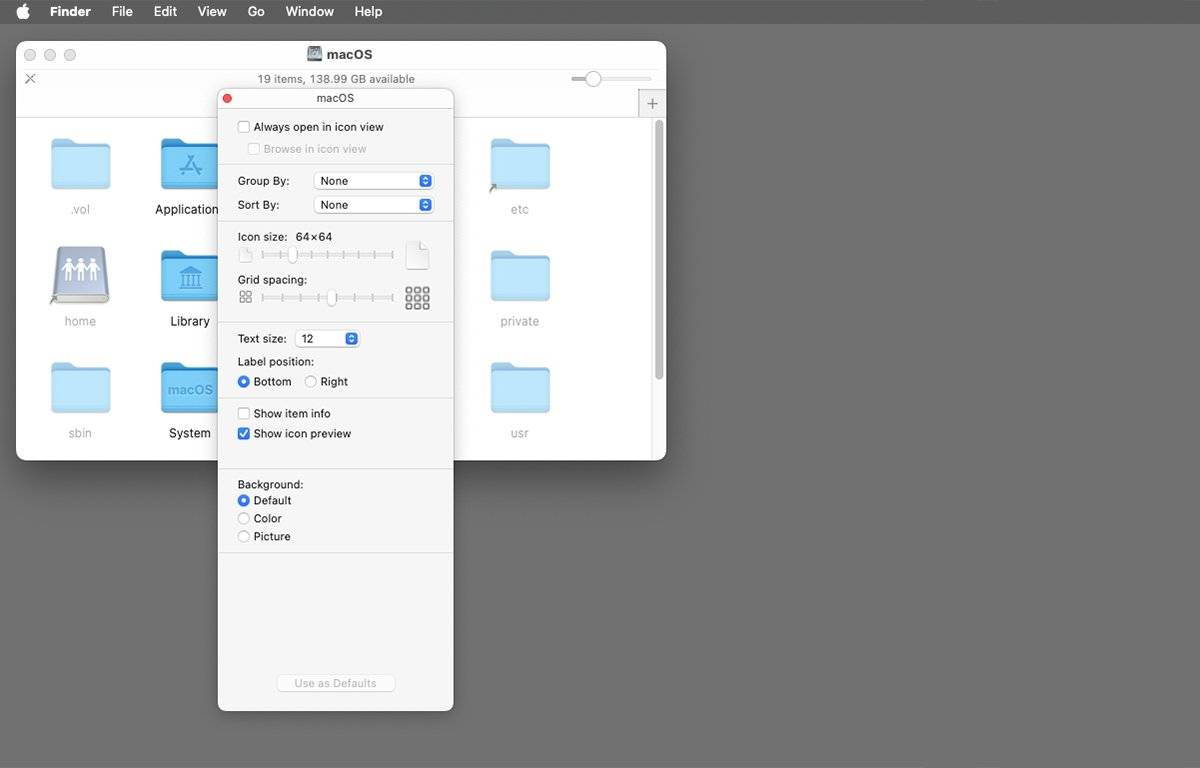This screenshot has height=768, width=1200.
Task: Open the Library folder icon
Action: 189,277
